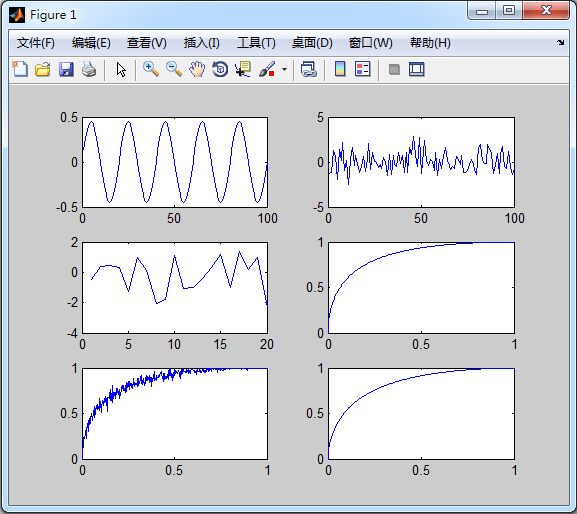Toggle the Edit Plot arrow tool

(x=121, y=69)
